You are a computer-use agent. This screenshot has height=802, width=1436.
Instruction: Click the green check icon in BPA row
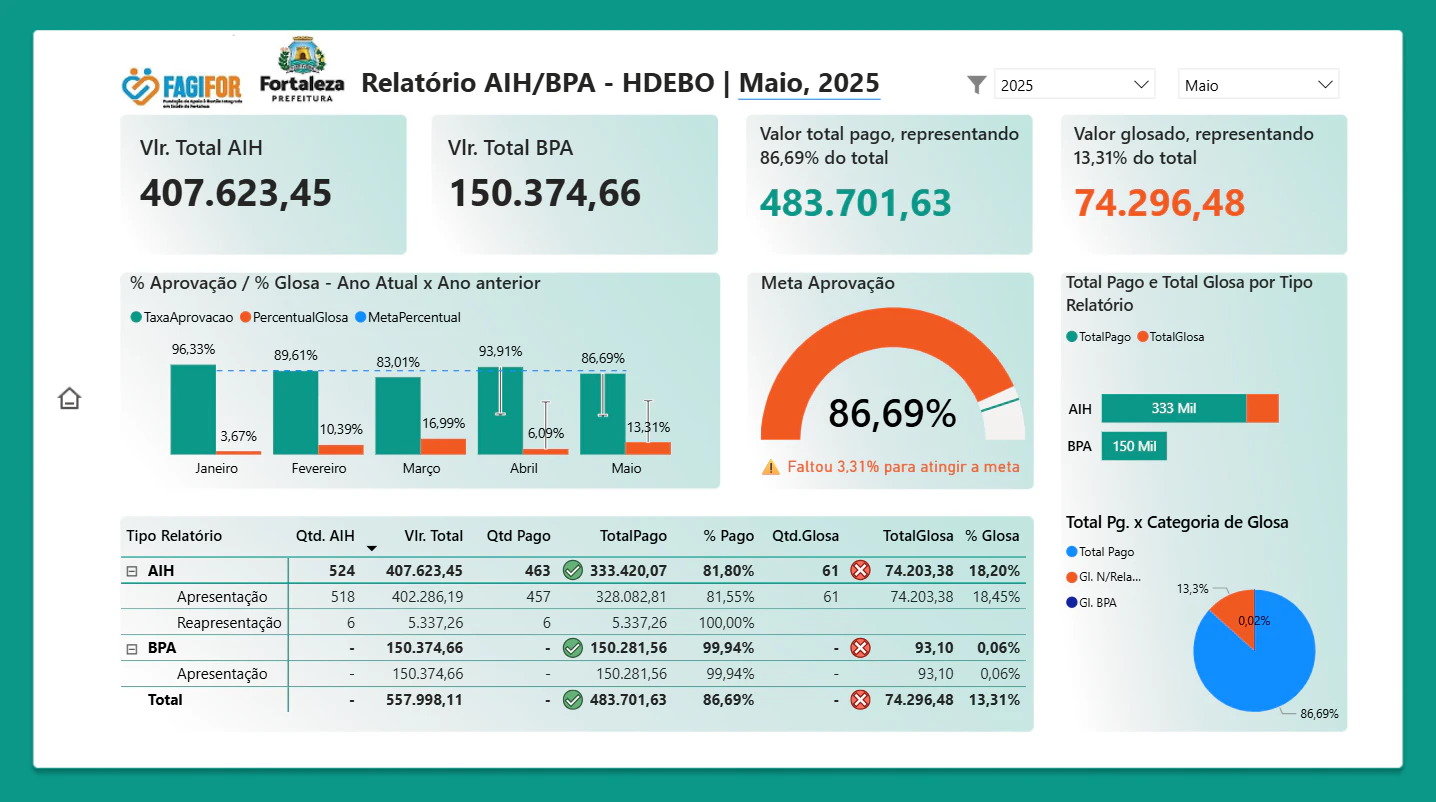pyautogui.click(x=573, y=648)
